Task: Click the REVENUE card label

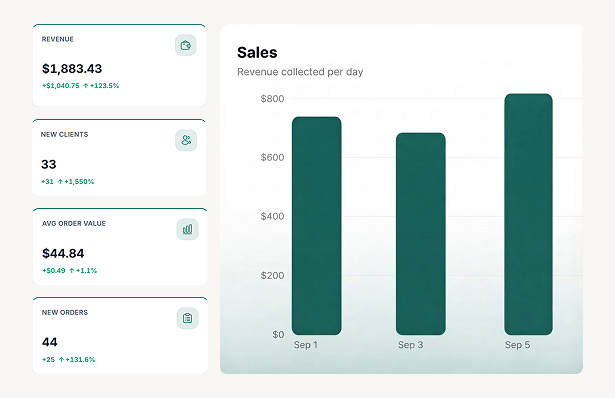Action: [58, 39]
